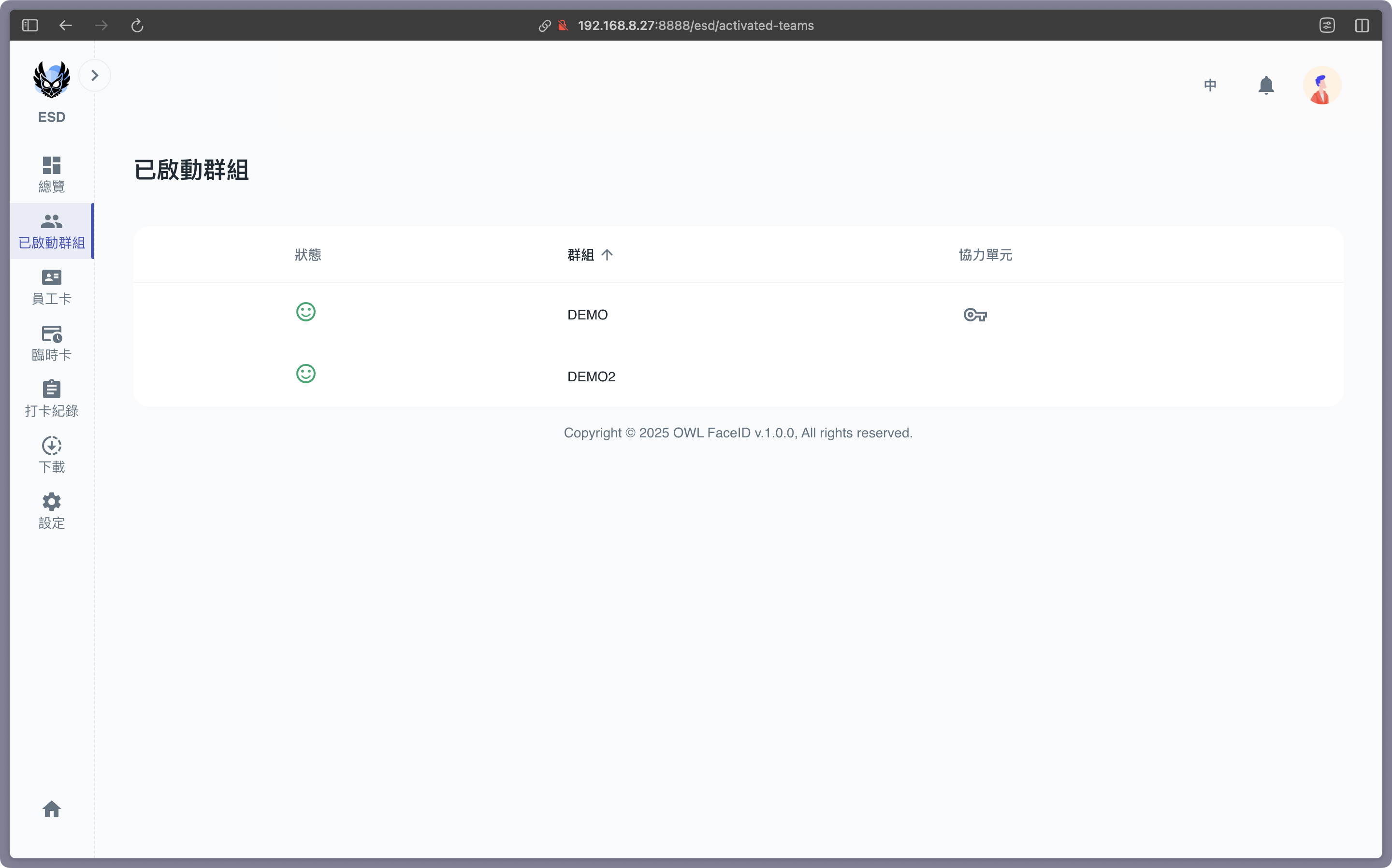Open the notifications bell

coord(1266,86)
